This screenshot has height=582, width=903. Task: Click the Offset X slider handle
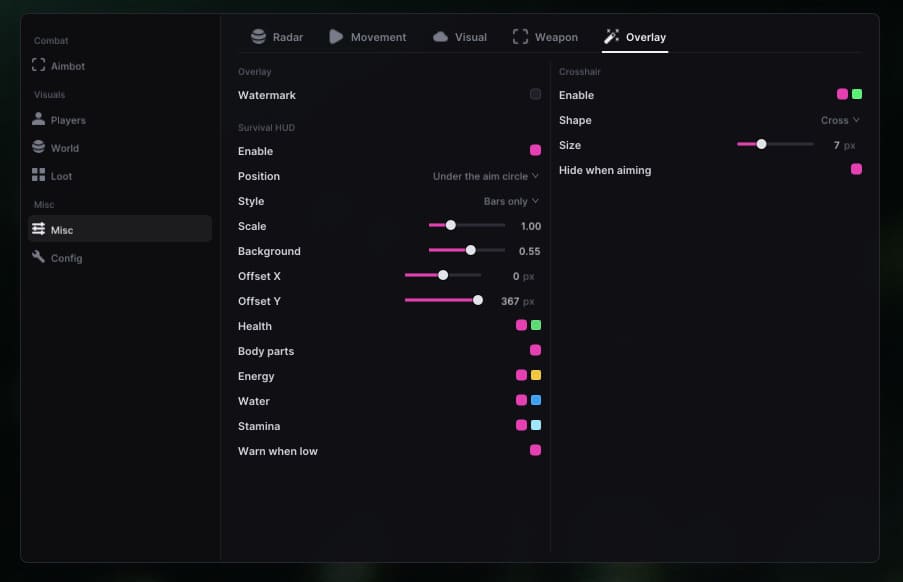pos(443,275)
